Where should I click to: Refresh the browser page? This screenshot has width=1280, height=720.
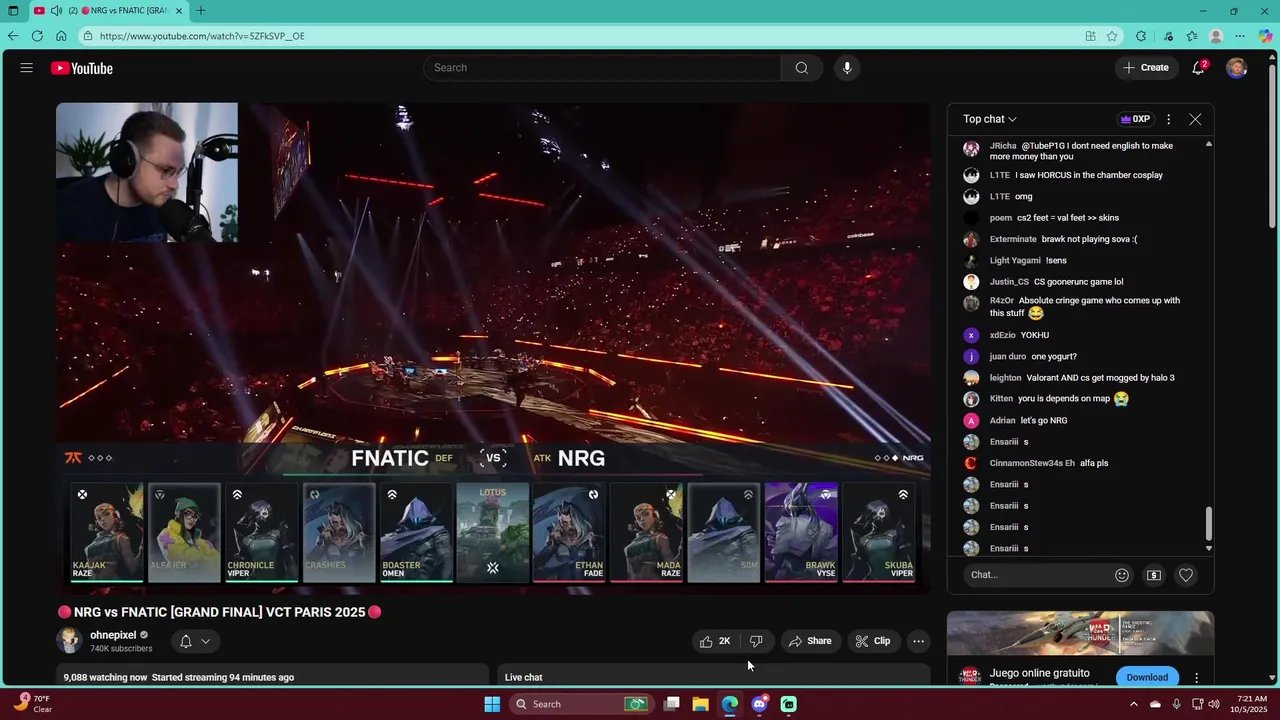coord(37,36)
